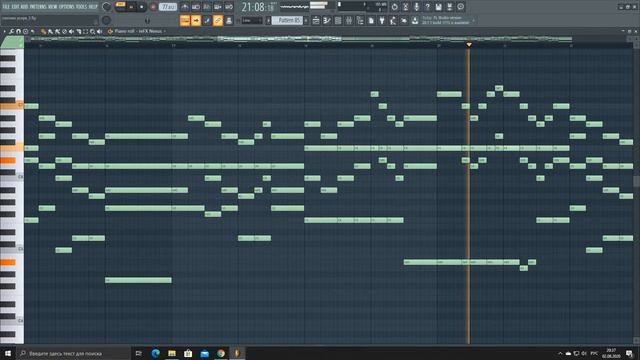This screenshot has width=640, height=360.
Task: Toggle the Record button
Action: [153, 7]
